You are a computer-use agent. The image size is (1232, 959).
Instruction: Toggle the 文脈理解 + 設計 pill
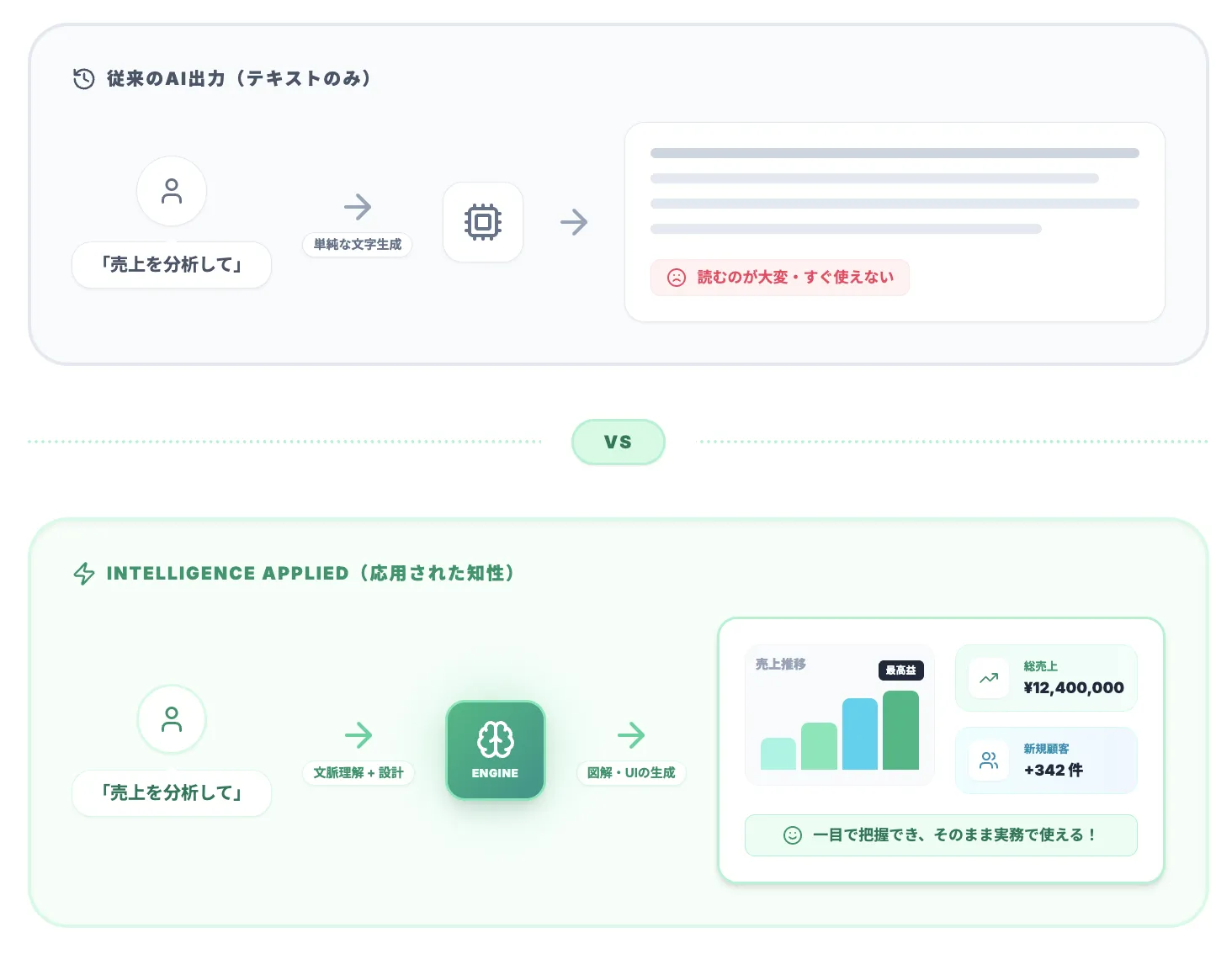click(x=359, y=771)
